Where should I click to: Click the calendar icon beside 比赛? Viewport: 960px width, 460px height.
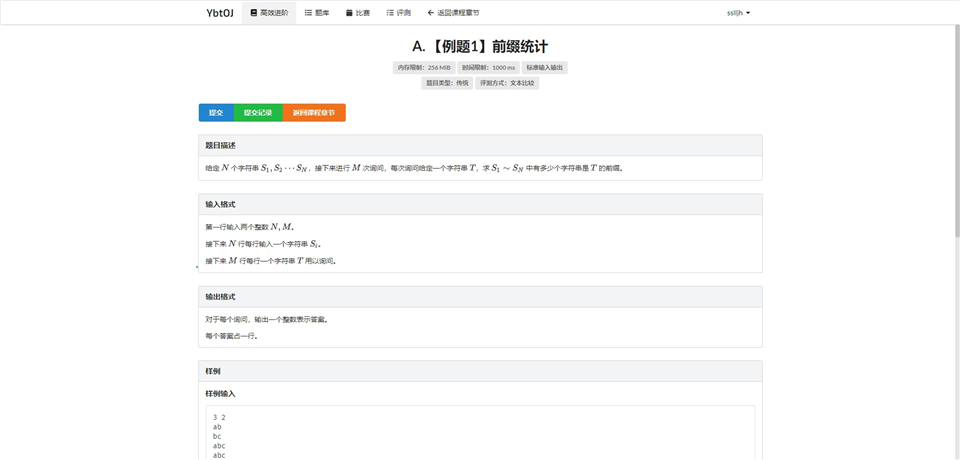(349, 13)
